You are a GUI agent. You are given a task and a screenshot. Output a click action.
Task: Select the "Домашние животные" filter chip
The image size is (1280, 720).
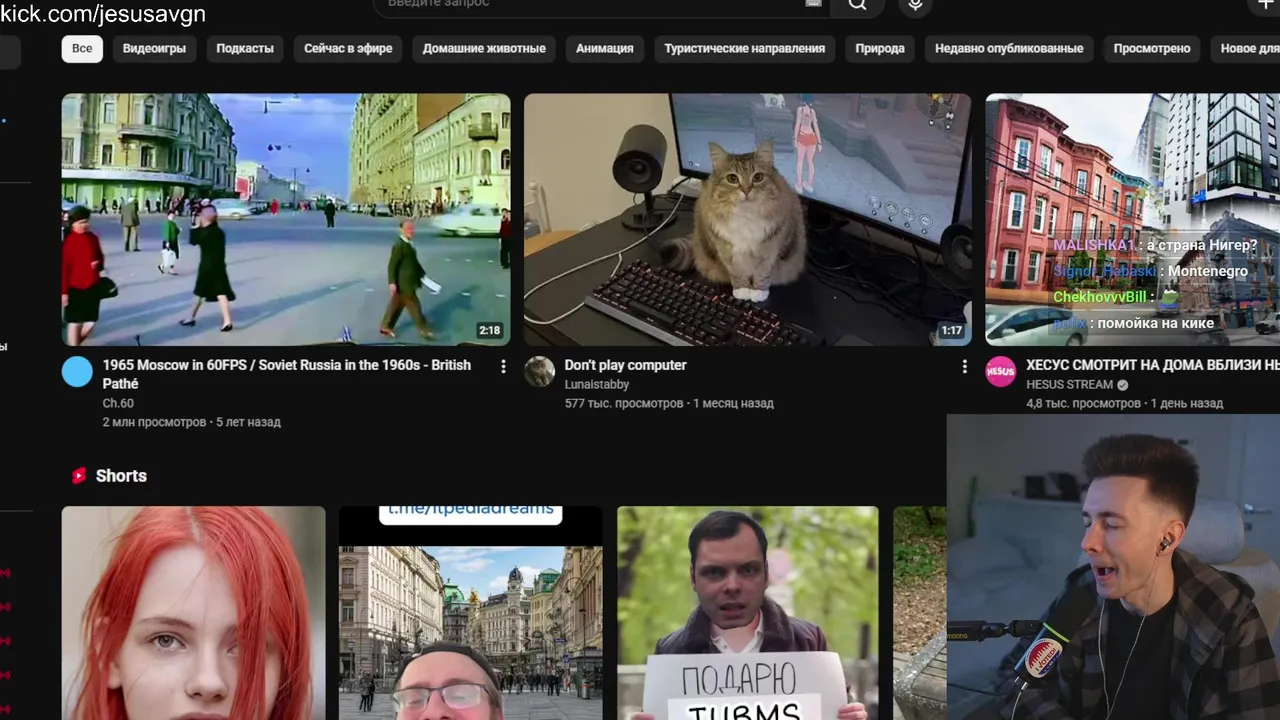(x=484, y=48)
